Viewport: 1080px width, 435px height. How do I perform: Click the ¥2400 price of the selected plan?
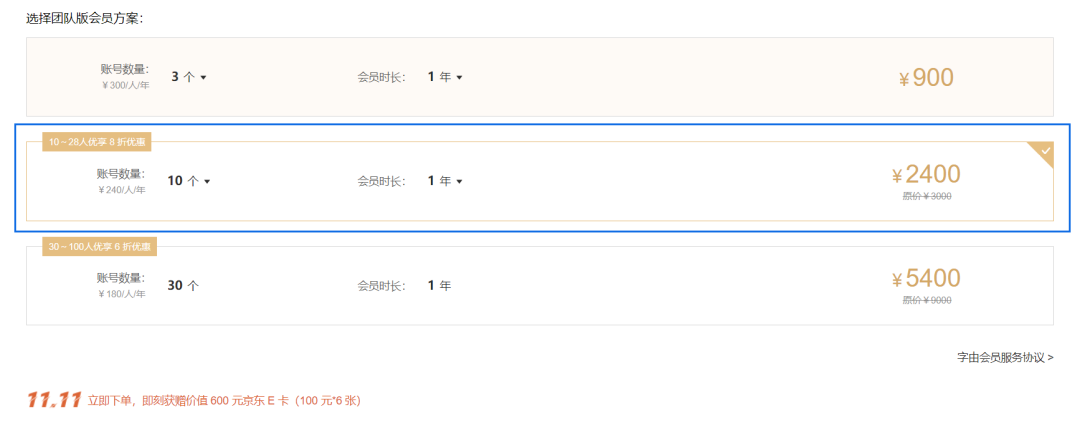pos(926,175)
